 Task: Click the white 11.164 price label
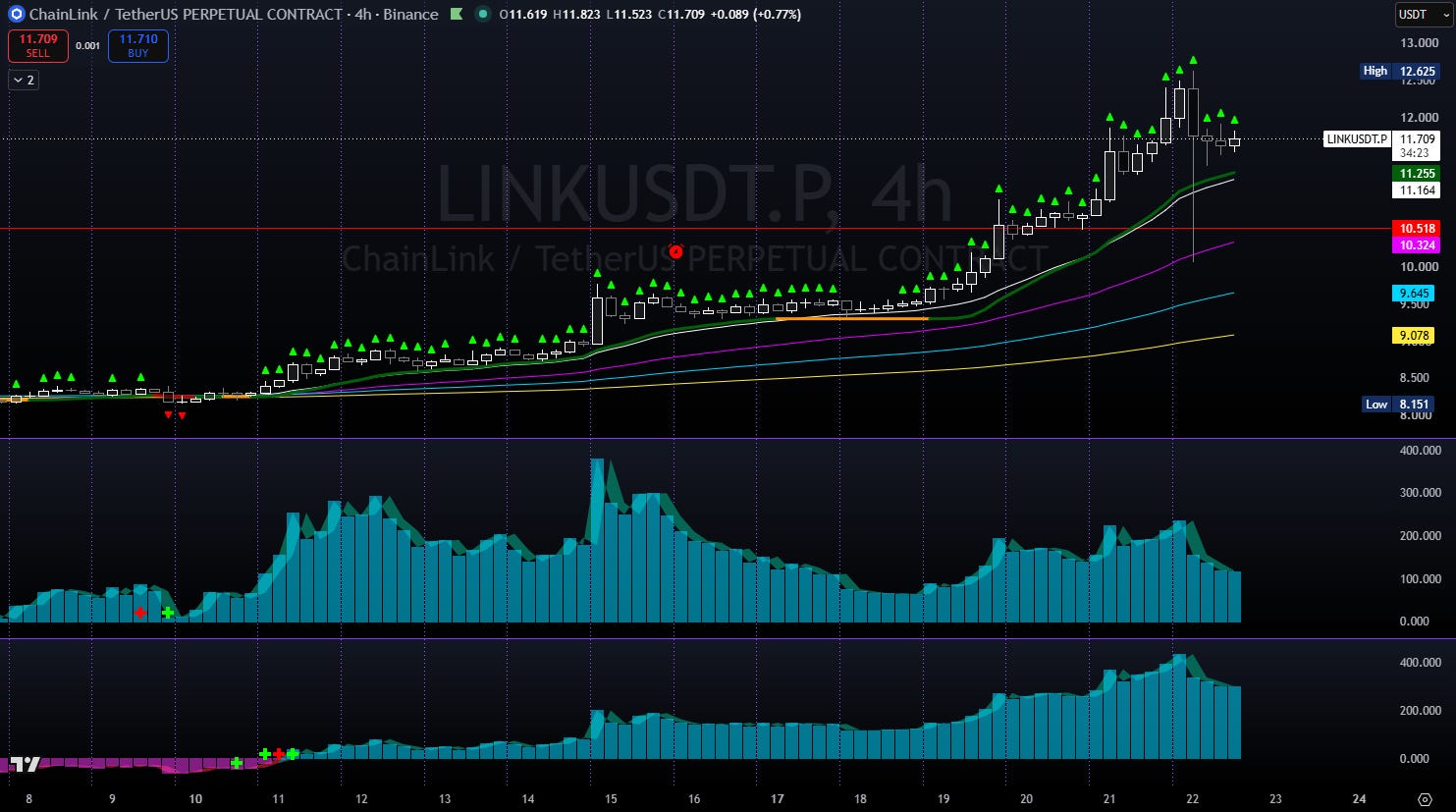[x=1417, y=190]
